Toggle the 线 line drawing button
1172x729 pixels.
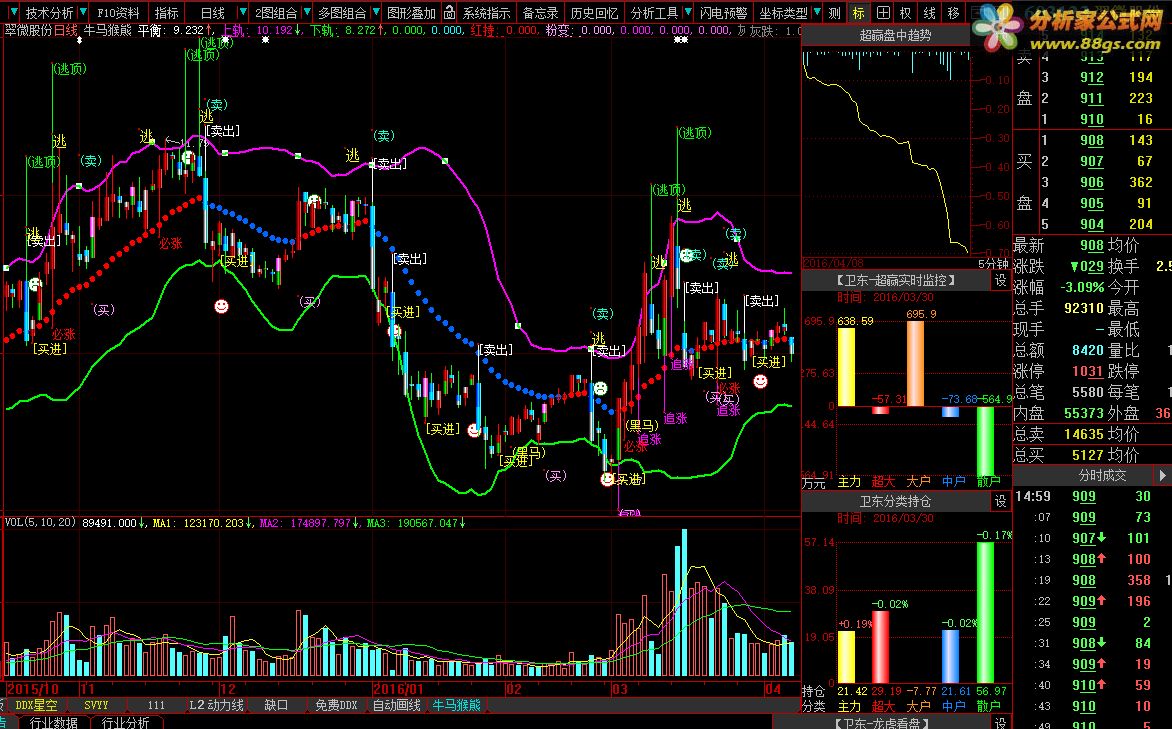point(930,13)
